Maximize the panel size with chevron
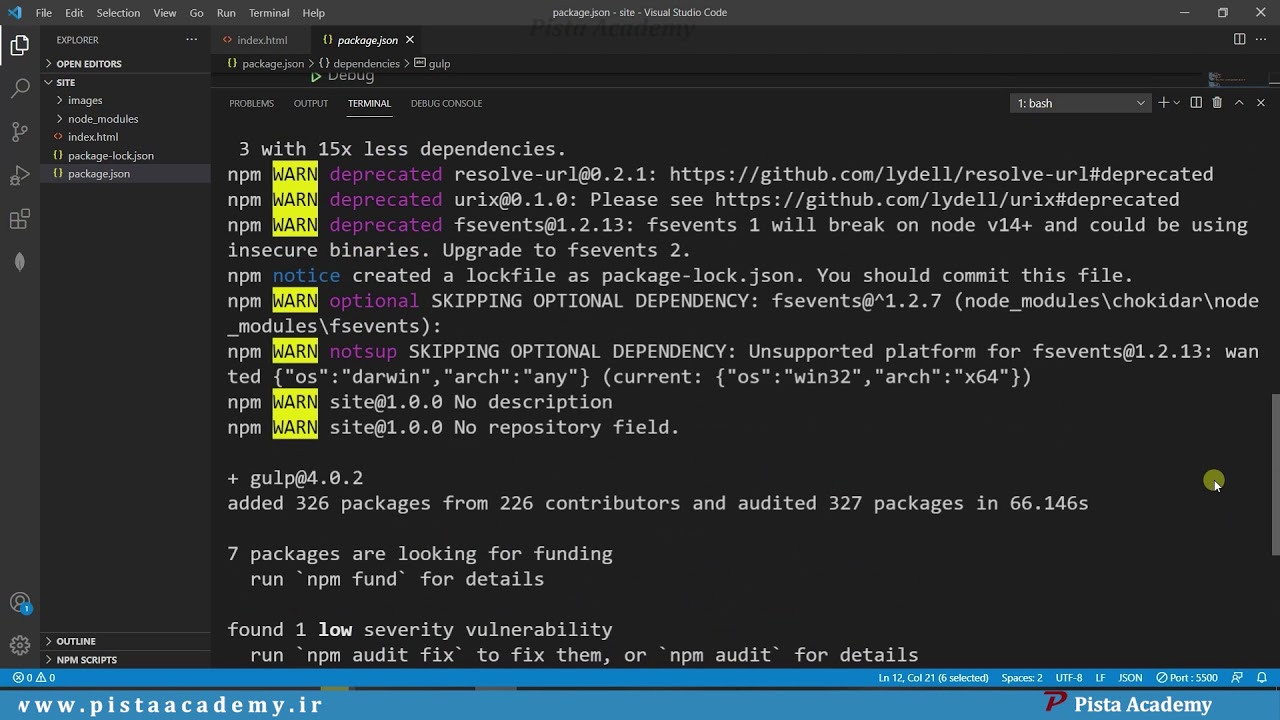This screenshot has height=720, width=1280. pos(1239,103)
